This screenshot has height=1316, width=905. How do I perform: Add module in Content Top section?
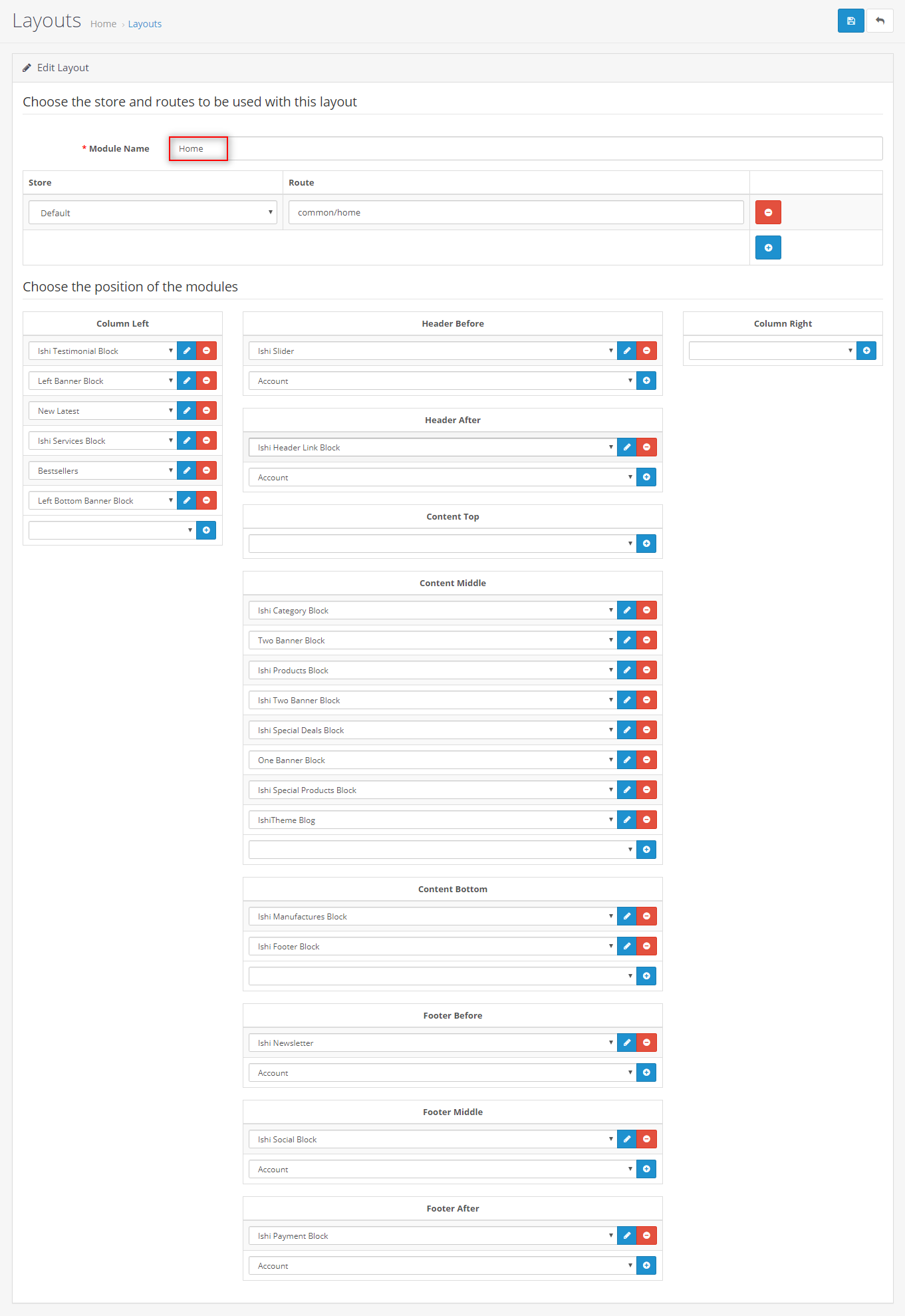click(646, 544)
